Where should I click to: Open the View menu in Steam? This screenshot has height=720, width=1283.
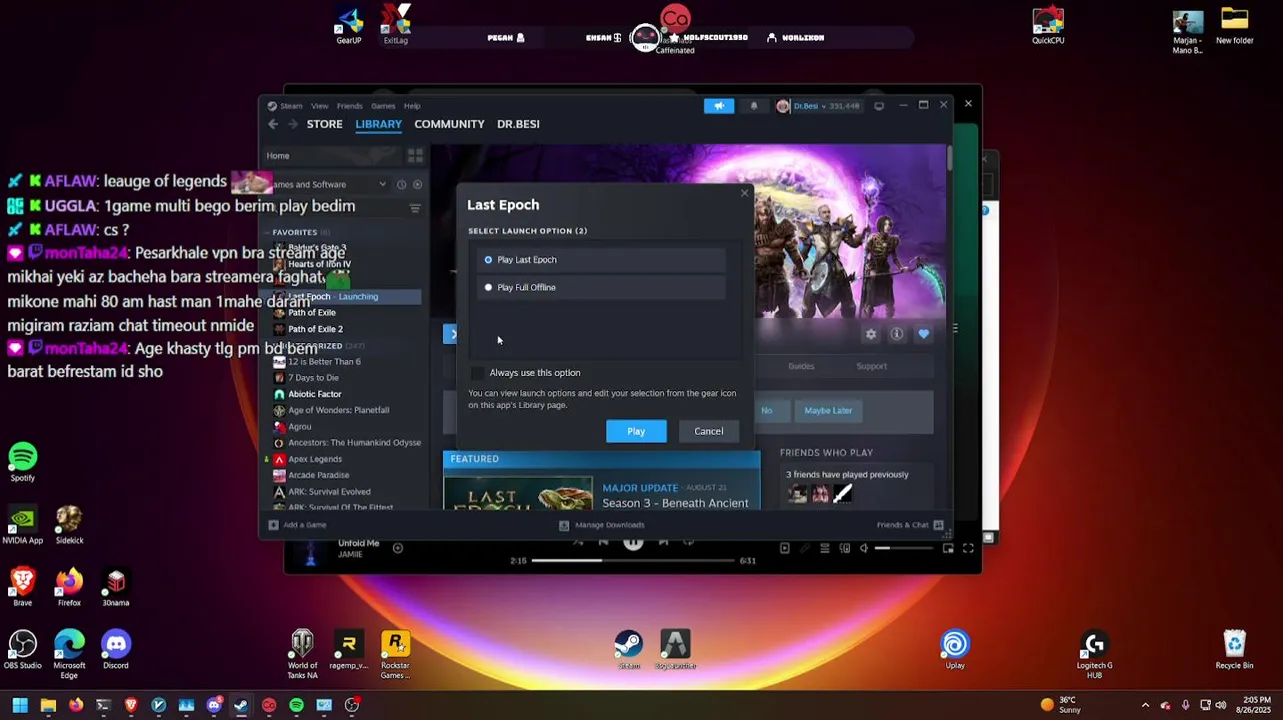[319, 106]
